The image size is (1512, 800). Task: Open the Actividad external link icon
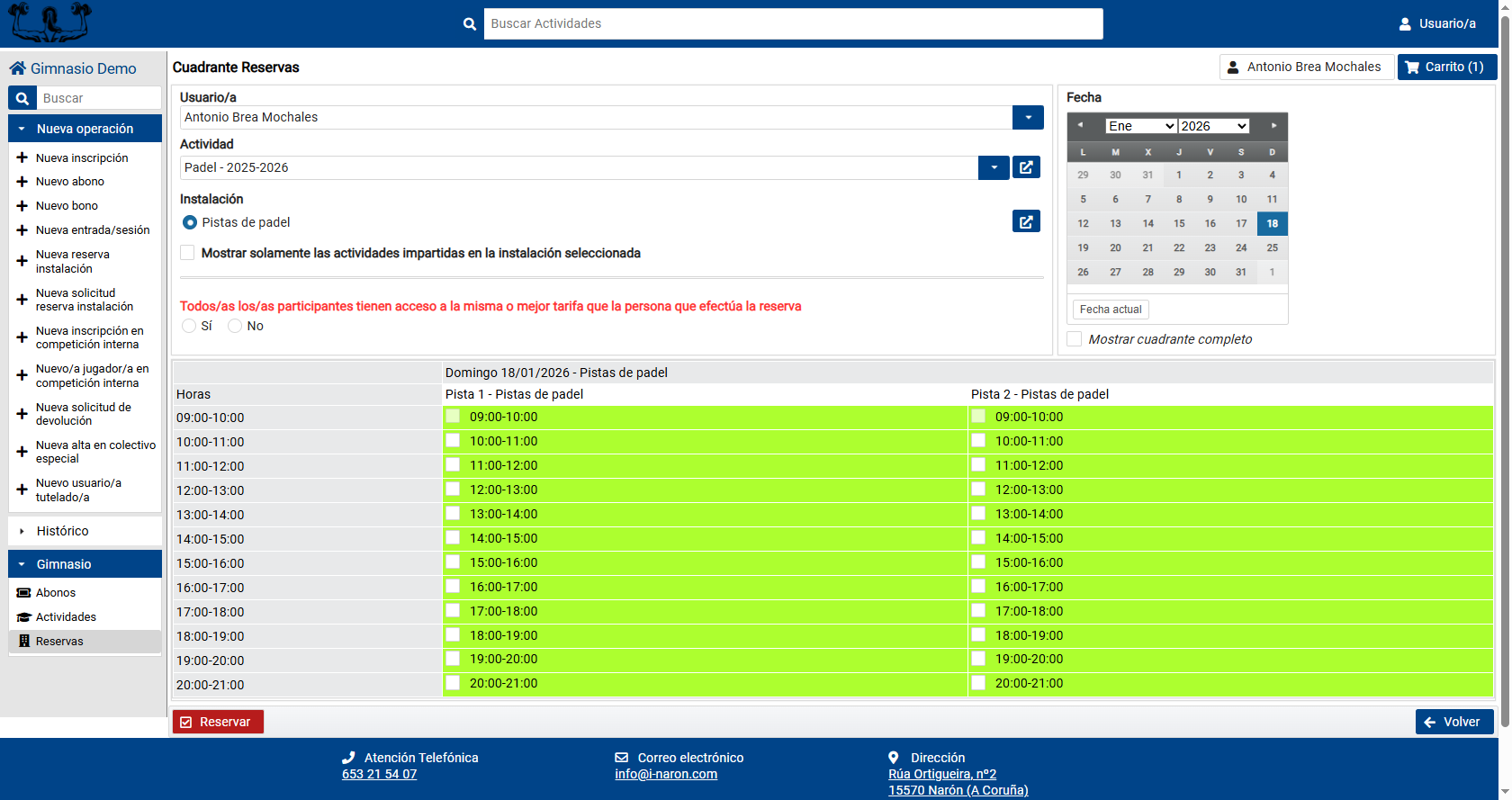point(1026,167)
